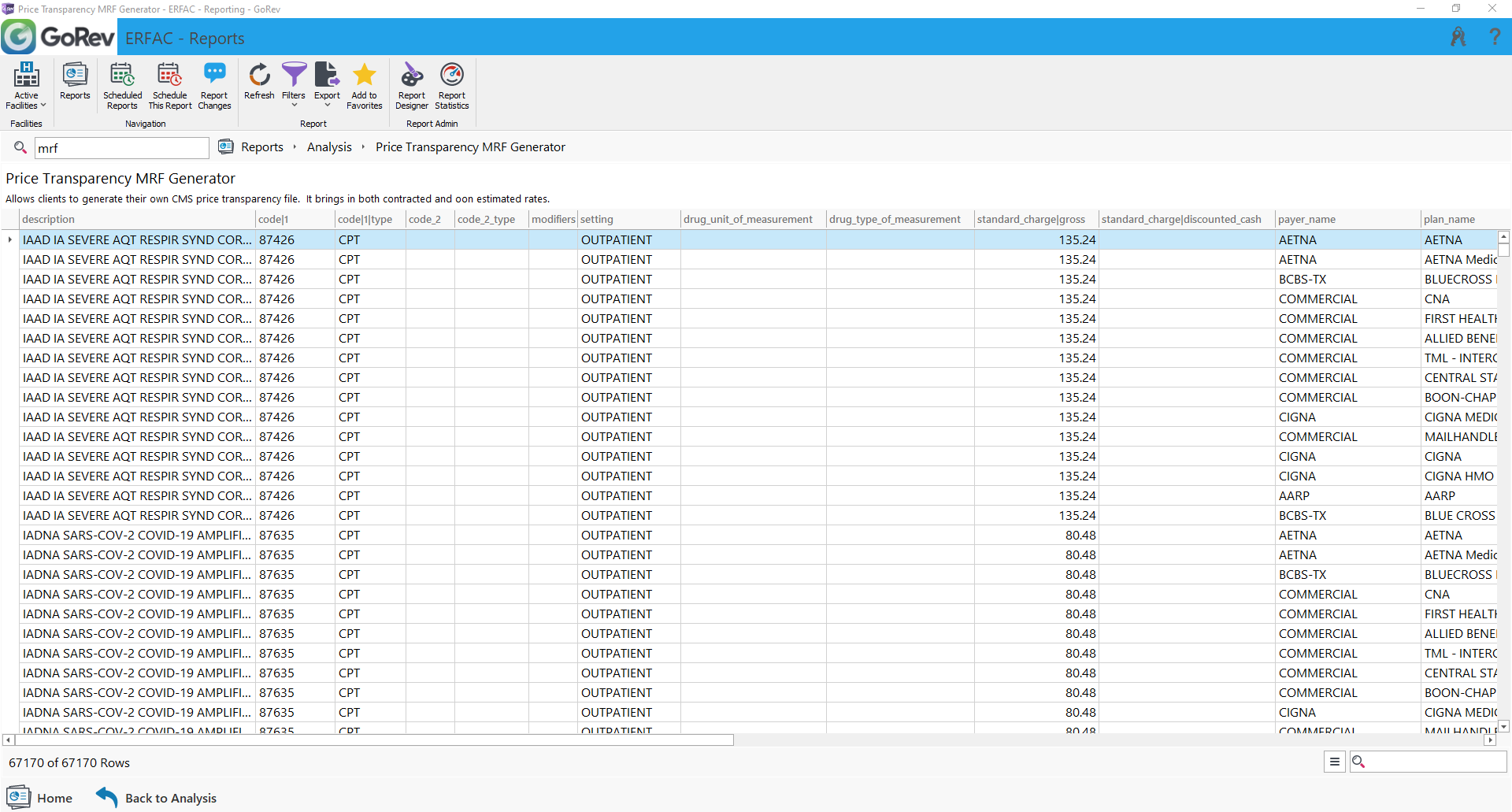Click the user figure icon in header
This screenshot has height=812, width=1512.
[x=1458, y=36]
